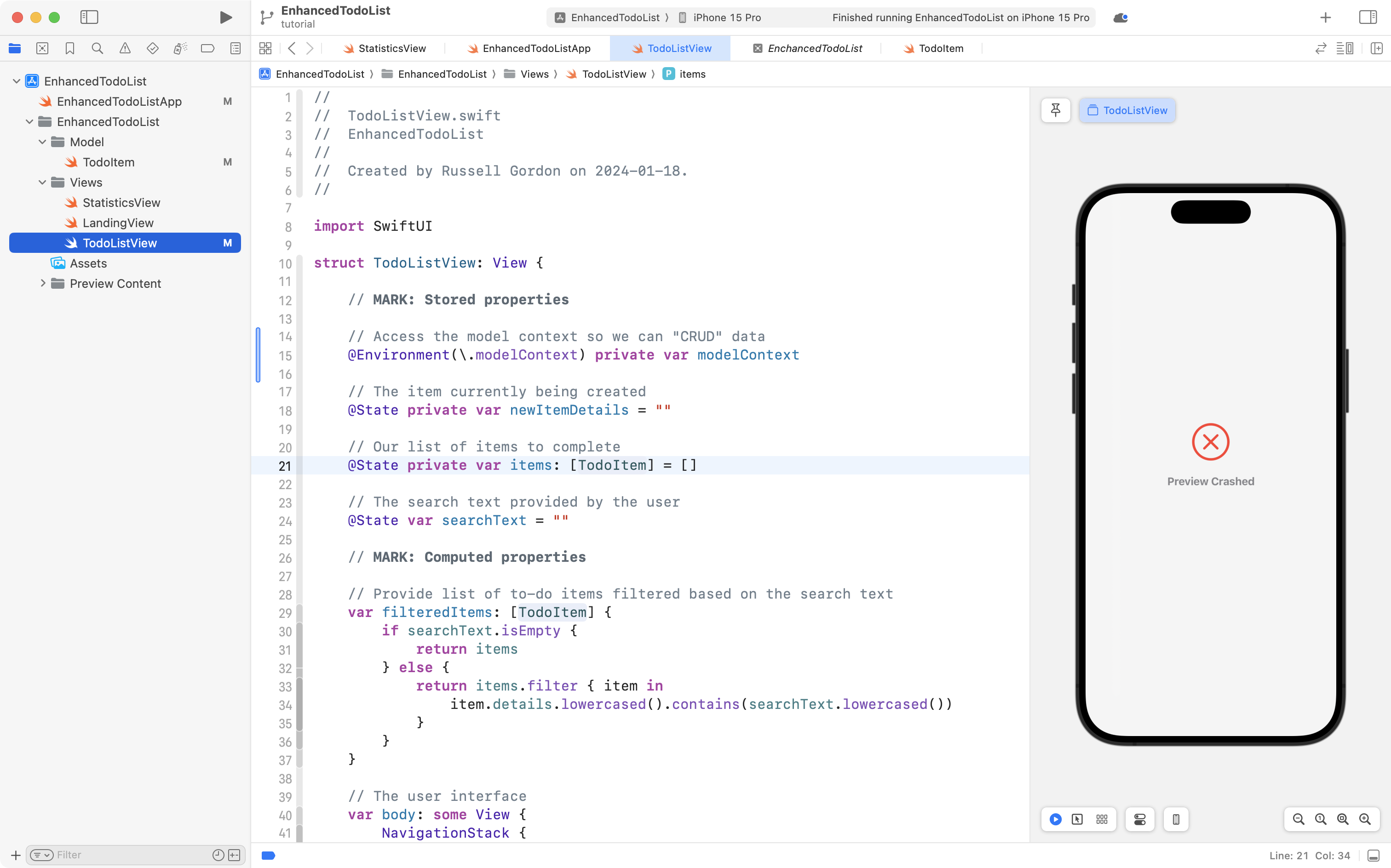1391x868 pixels.
Task: Select items in the jump bar breadcrumb
Action: click(691, 74)
